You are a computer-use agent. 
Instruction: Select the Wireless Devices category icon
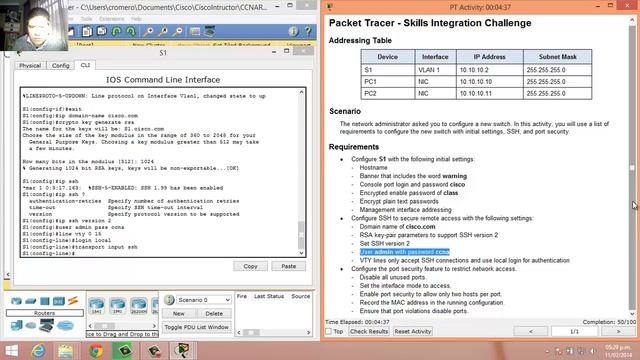coord(59,301)
